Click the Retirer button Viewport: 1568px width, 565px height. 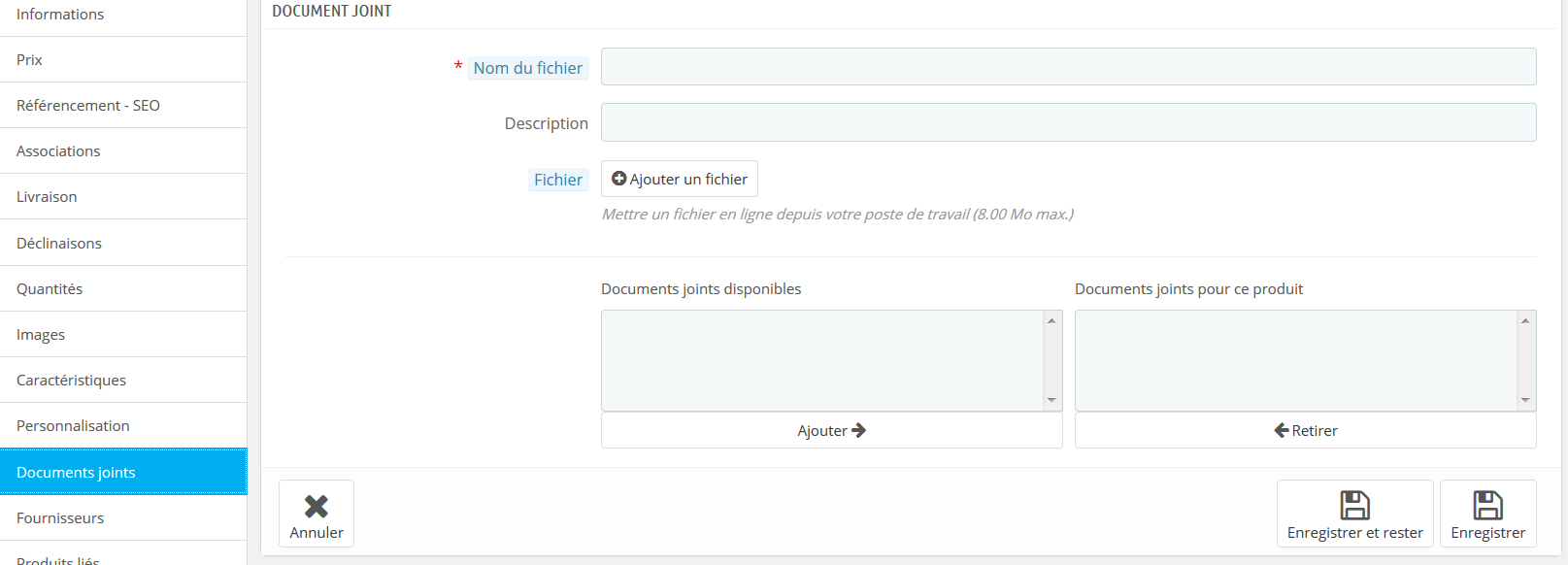pyautogui.click(x=1305, y=430)
